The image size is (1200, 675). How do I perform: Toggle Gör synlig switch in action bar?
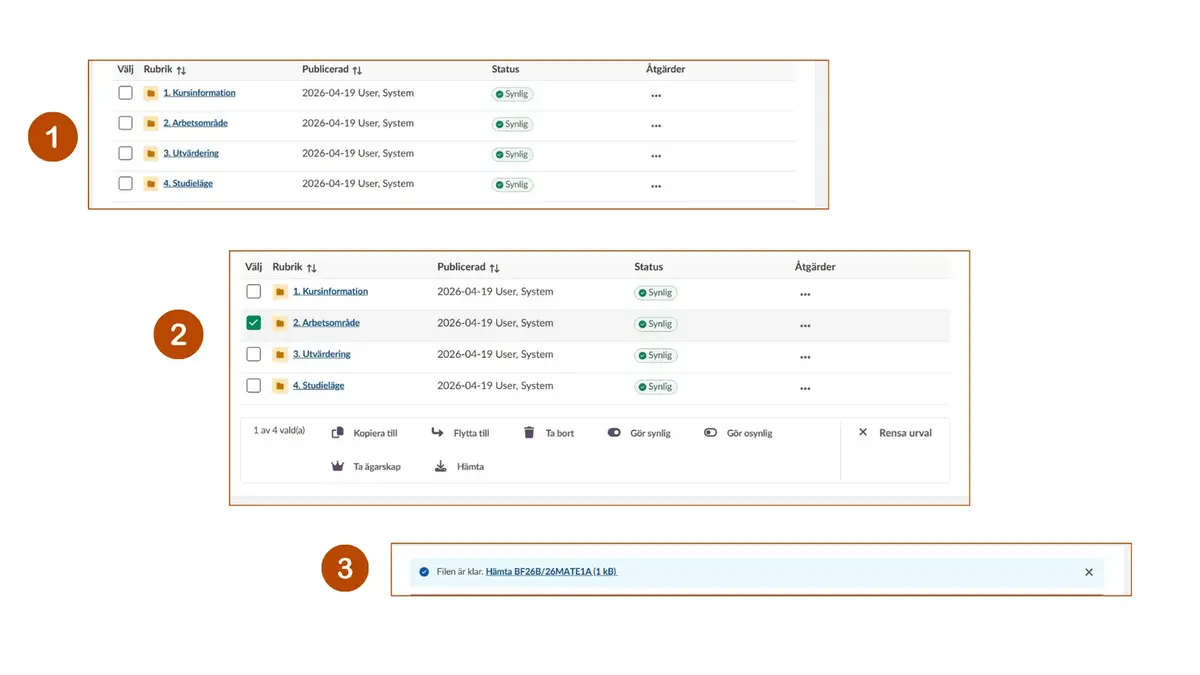[x=614, y=433]
